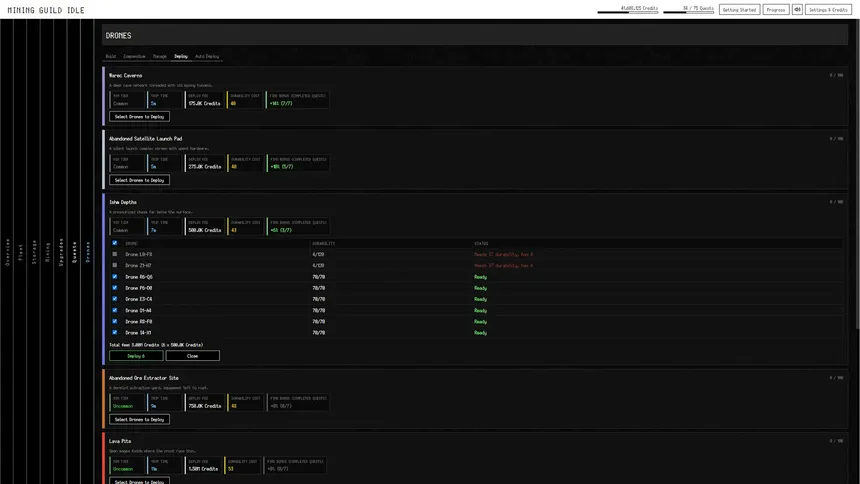The image size is (860, 484).
Task: Click the total fees summary line
Action: coord(156,345)
